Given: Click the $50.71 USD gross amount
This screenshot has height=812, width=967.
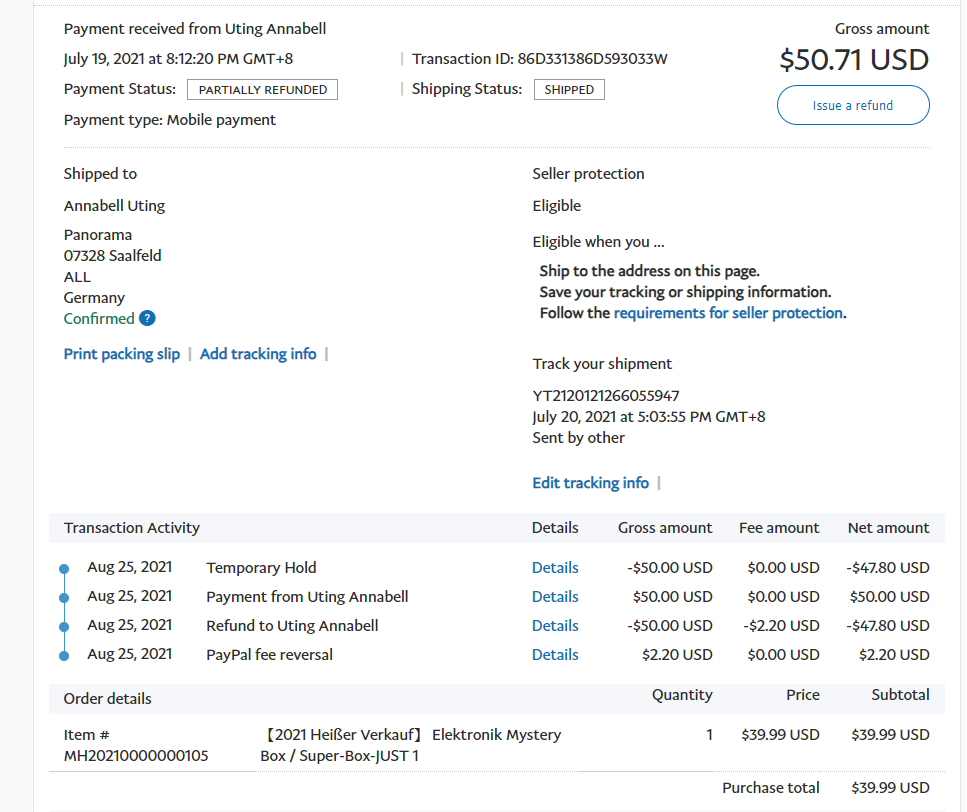Looking at the screenshot, I should pos(854,60).
